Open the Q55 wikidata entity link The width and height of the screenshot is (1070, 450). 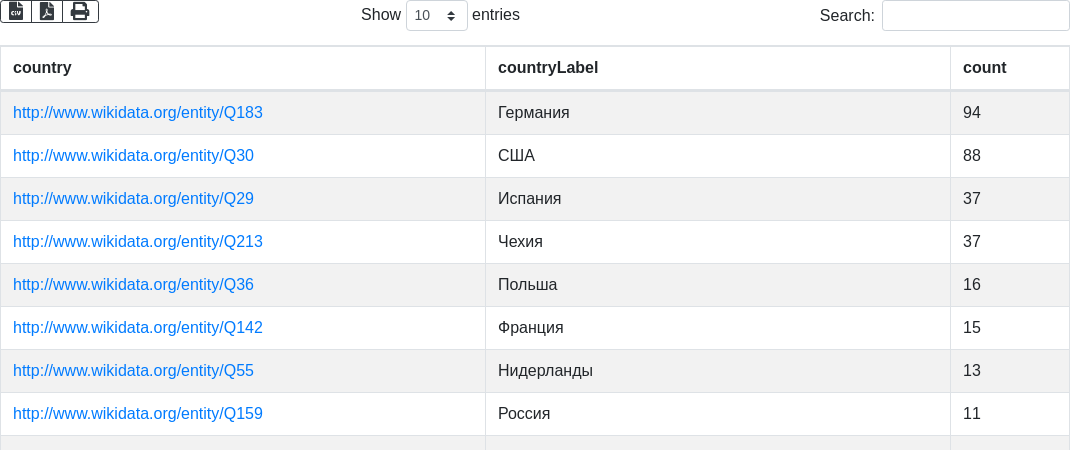(x=133, y=371)
